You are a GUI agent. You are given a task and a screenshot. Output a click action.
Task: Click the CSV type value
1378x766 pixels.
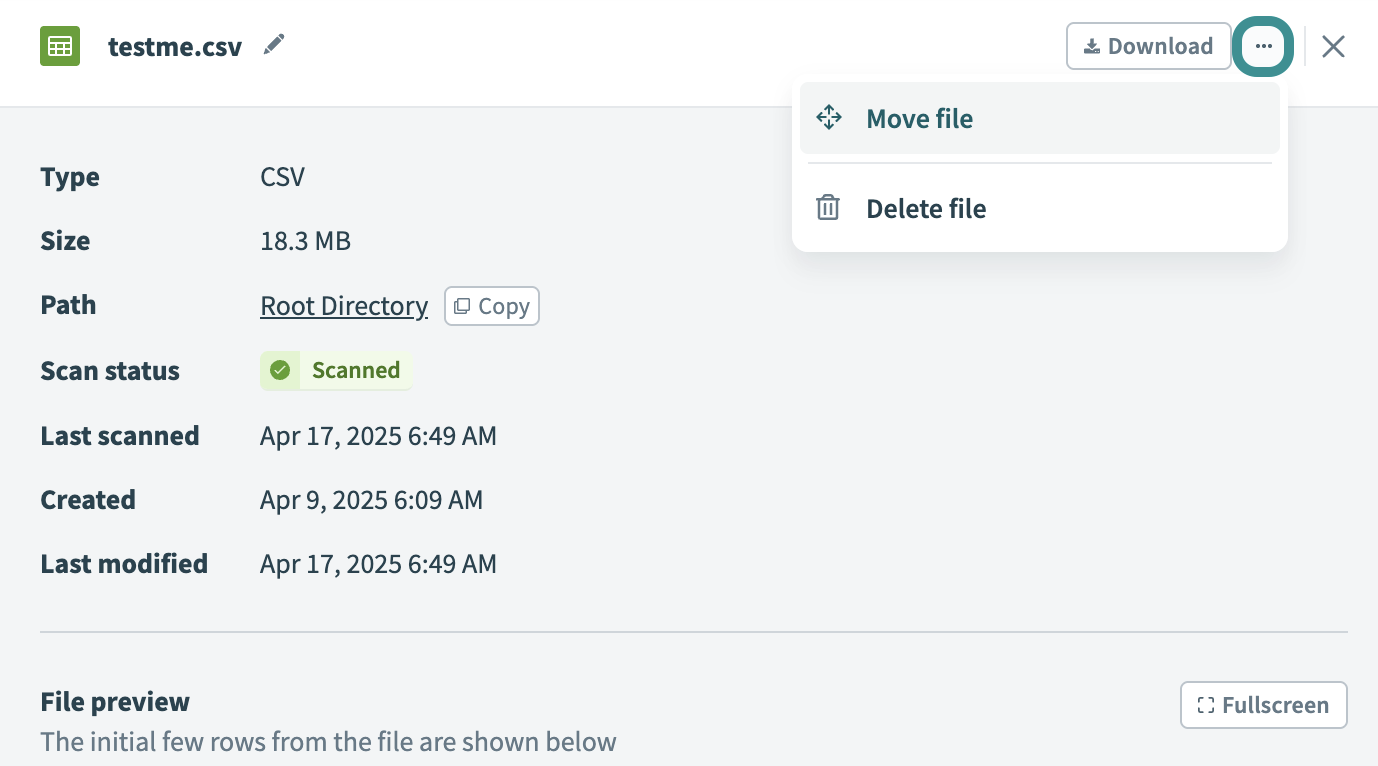282,177
